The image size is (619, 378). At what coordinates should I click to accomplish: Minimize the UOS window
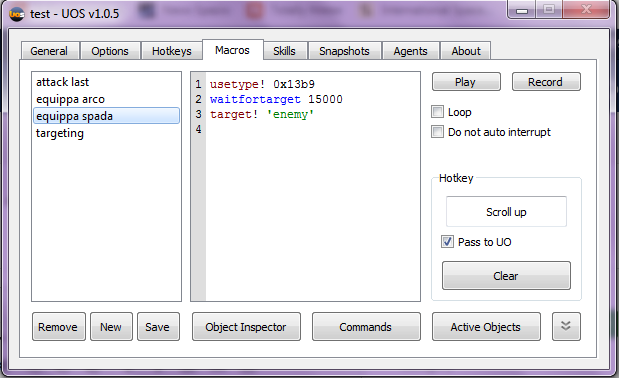(522, 9)
